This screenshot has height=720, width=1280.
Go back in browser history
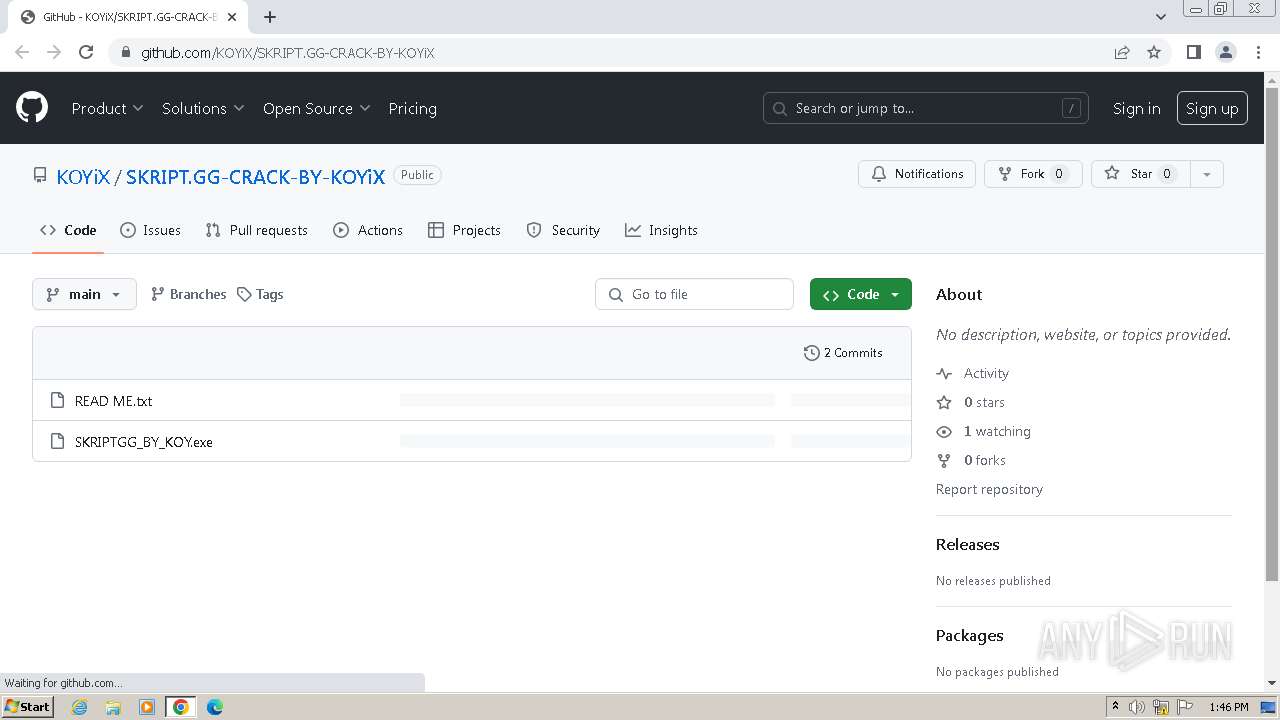pyautogui.click(x=22, y=52)
